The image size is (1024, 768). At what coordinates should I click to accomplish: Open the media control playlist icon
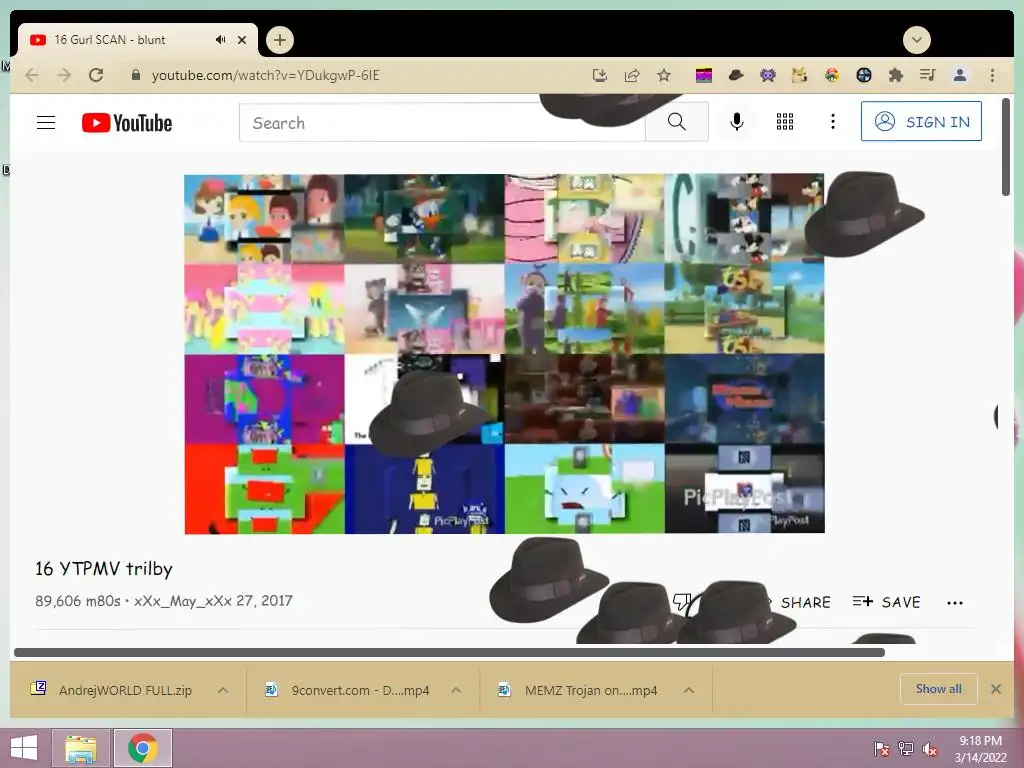point(927,75)
